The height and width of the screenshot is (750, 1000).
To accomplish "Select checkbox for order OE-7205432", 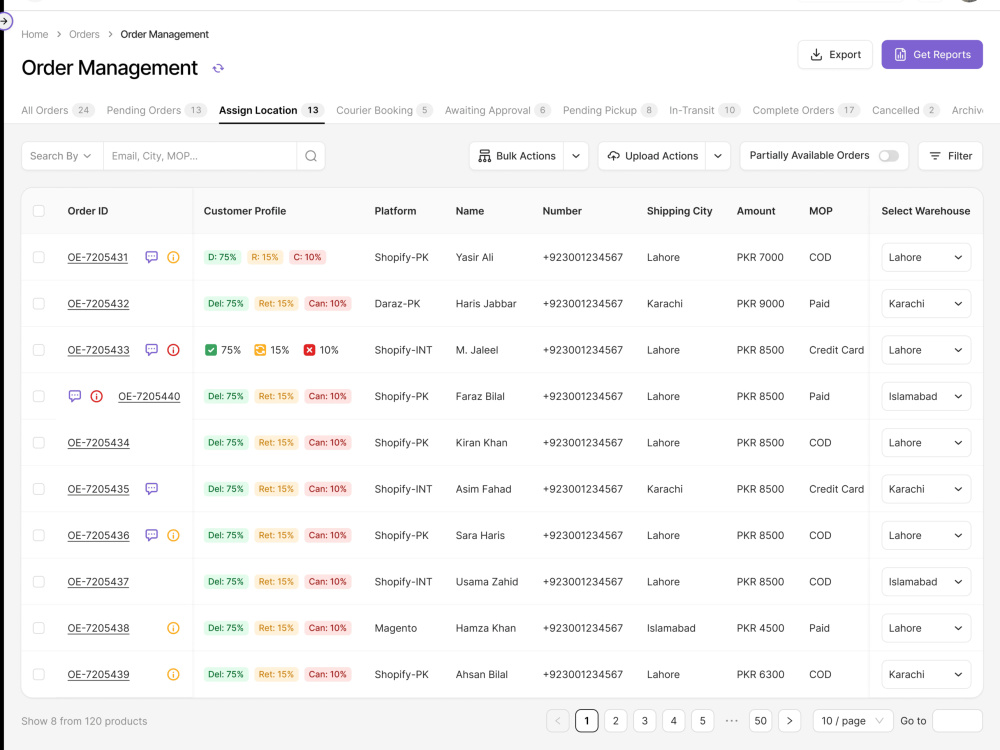I will coord(39,304).
